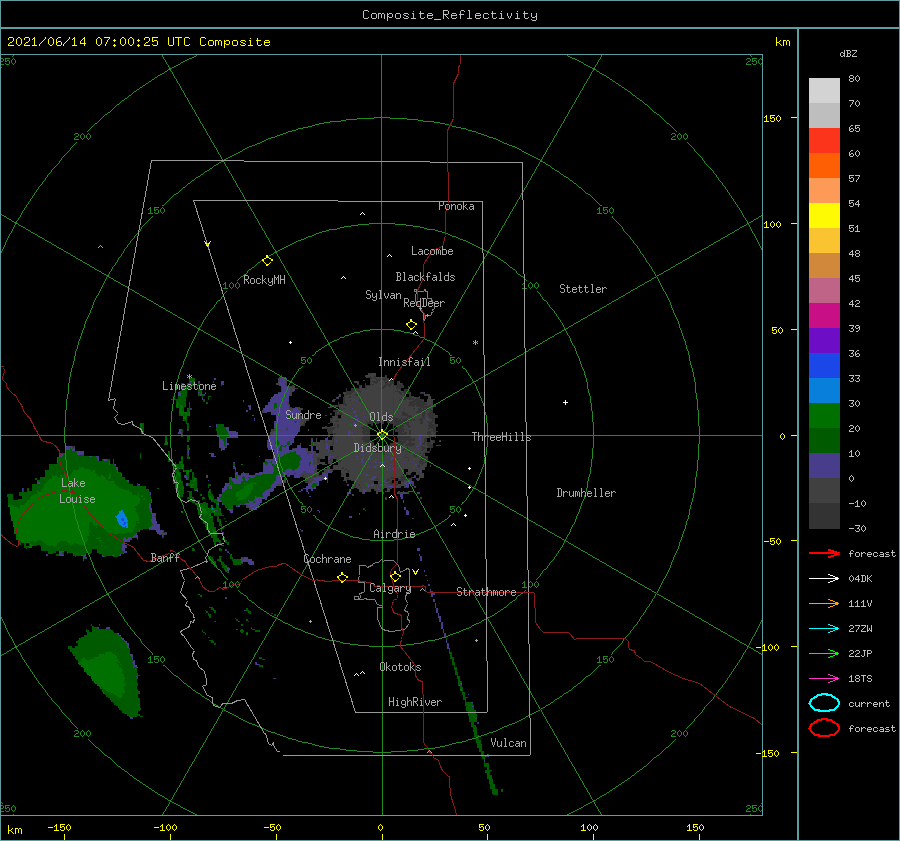
Task: Select the 36 dBZ blue swatch
Action: coord(824,365)
